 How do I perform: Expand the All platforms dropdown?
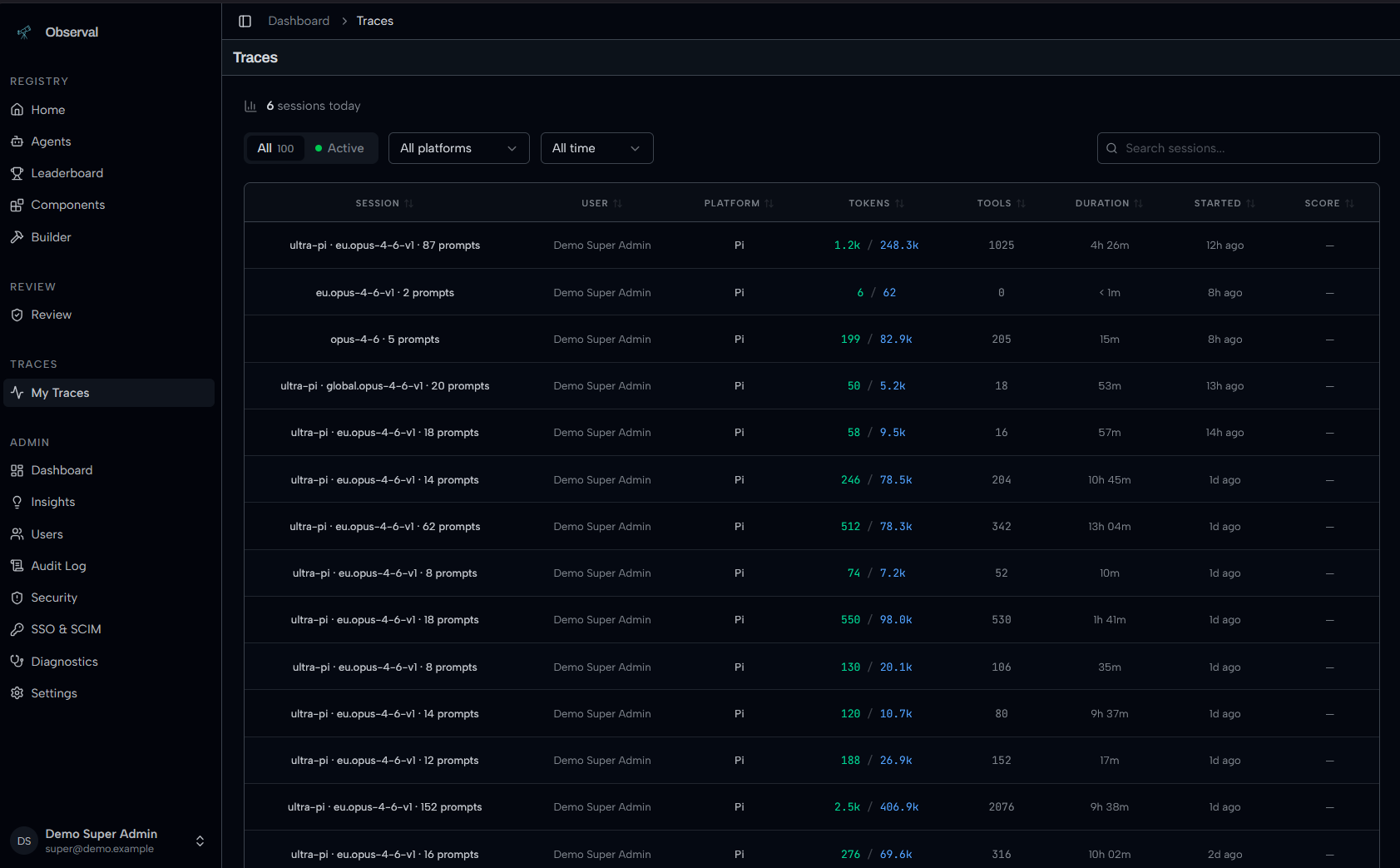point(459,148)
